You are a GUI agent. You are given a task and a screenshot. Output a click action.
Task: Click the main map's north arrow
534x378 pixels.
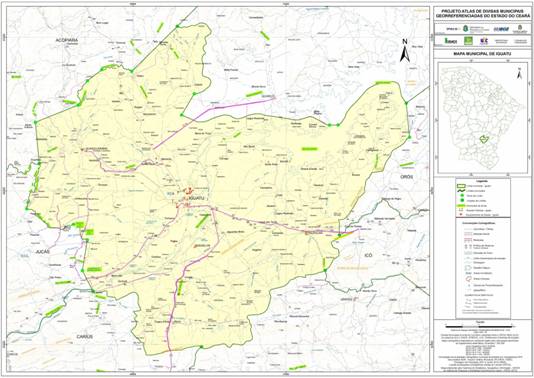pyautogui.click(x=404, y=51)
